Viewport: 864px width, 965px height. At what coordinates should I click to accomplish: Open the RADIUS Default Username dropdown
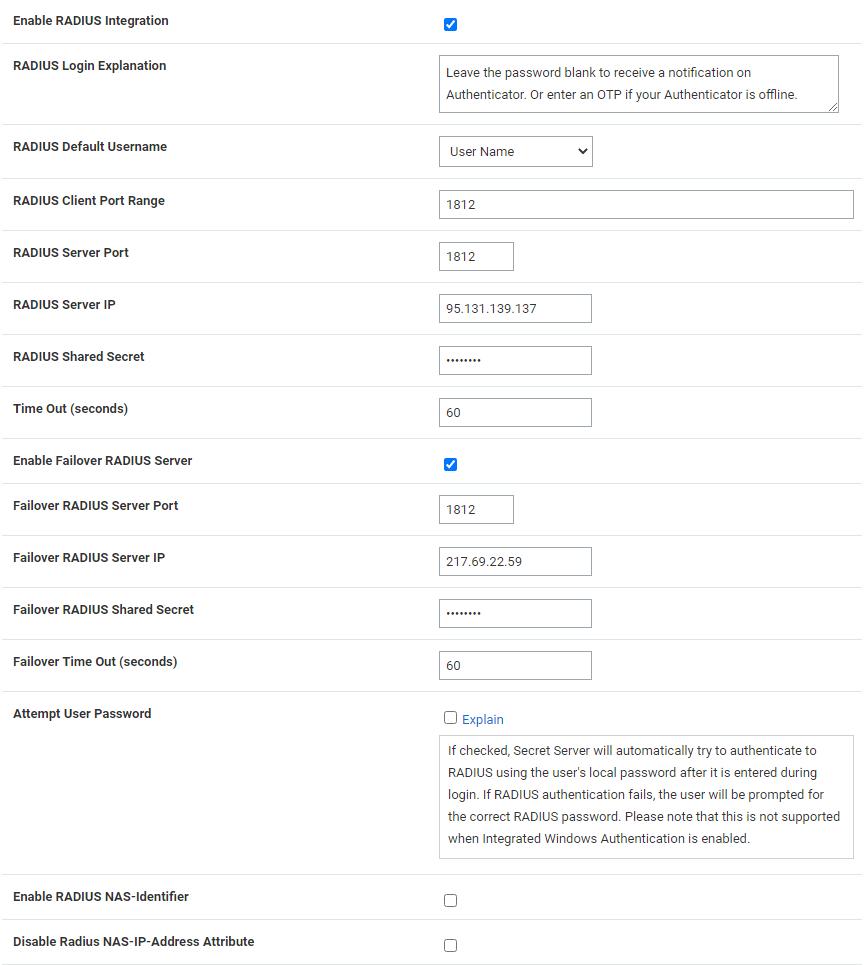515,152
